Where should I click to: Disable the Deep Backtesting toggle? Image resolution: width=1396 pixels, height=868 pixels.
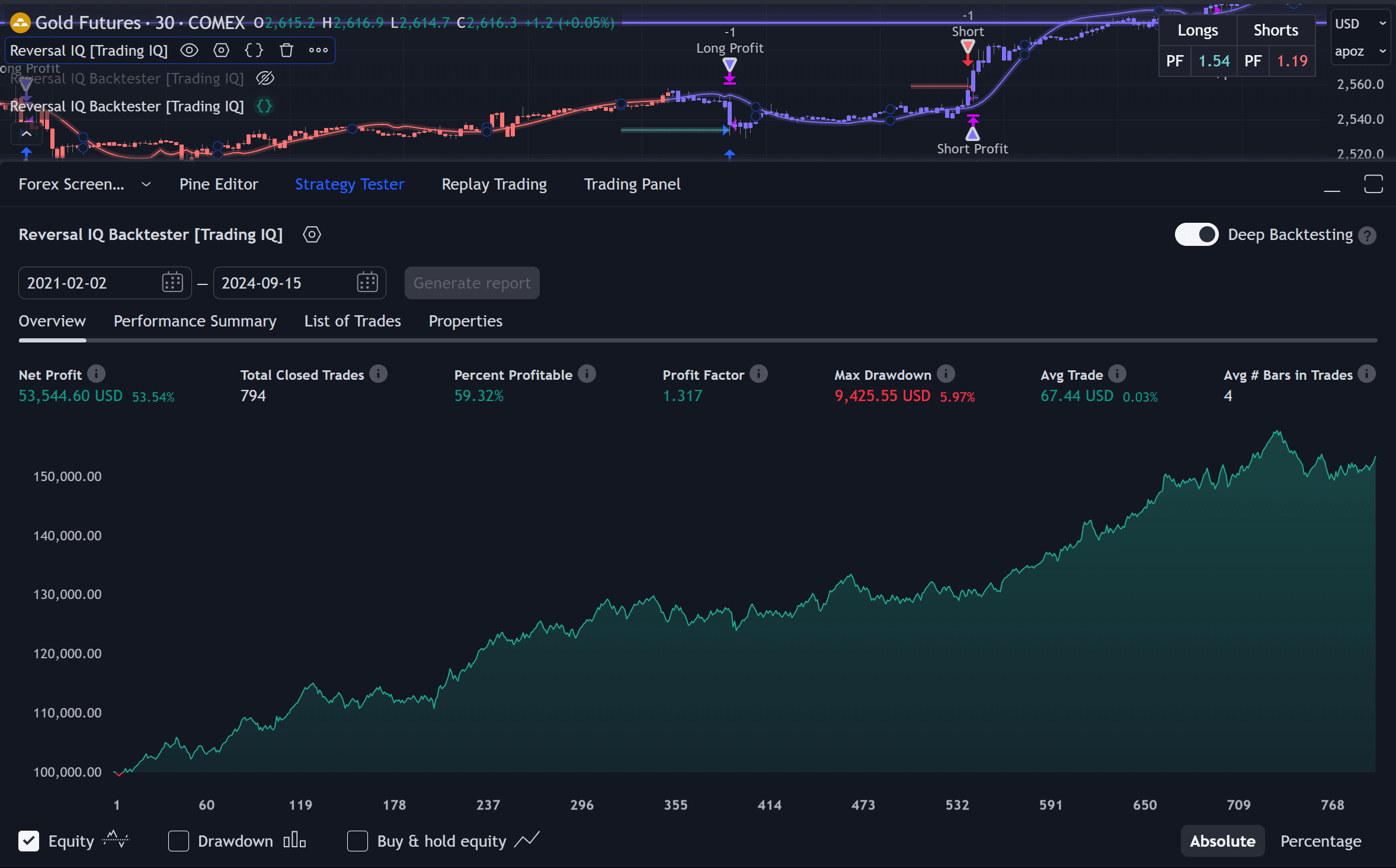[x=1196, y=235]
